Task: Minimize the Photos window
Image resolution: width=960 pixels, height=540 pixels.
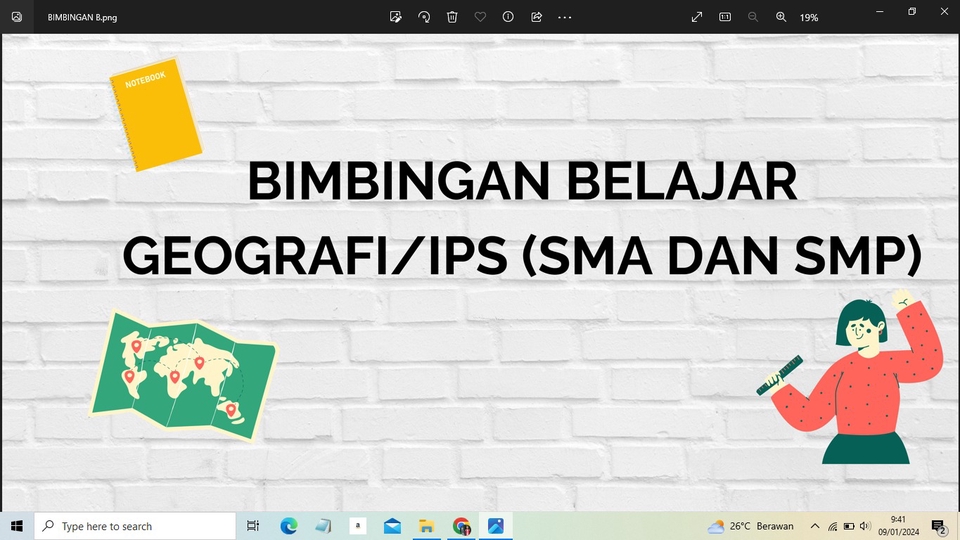Action: point(880,11)
